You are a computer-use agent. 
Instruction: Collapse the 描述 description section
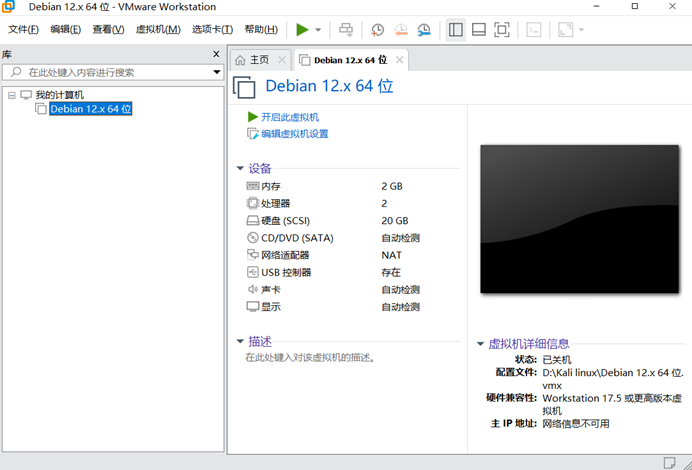point(240,341)
